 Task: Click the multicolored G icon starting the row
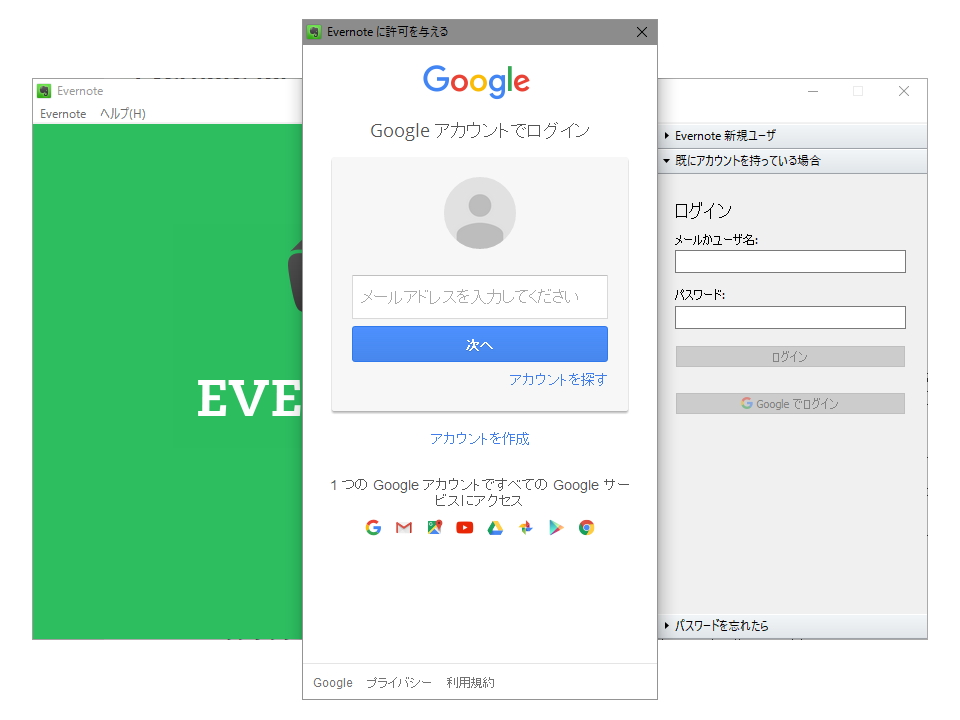point(373,527)
